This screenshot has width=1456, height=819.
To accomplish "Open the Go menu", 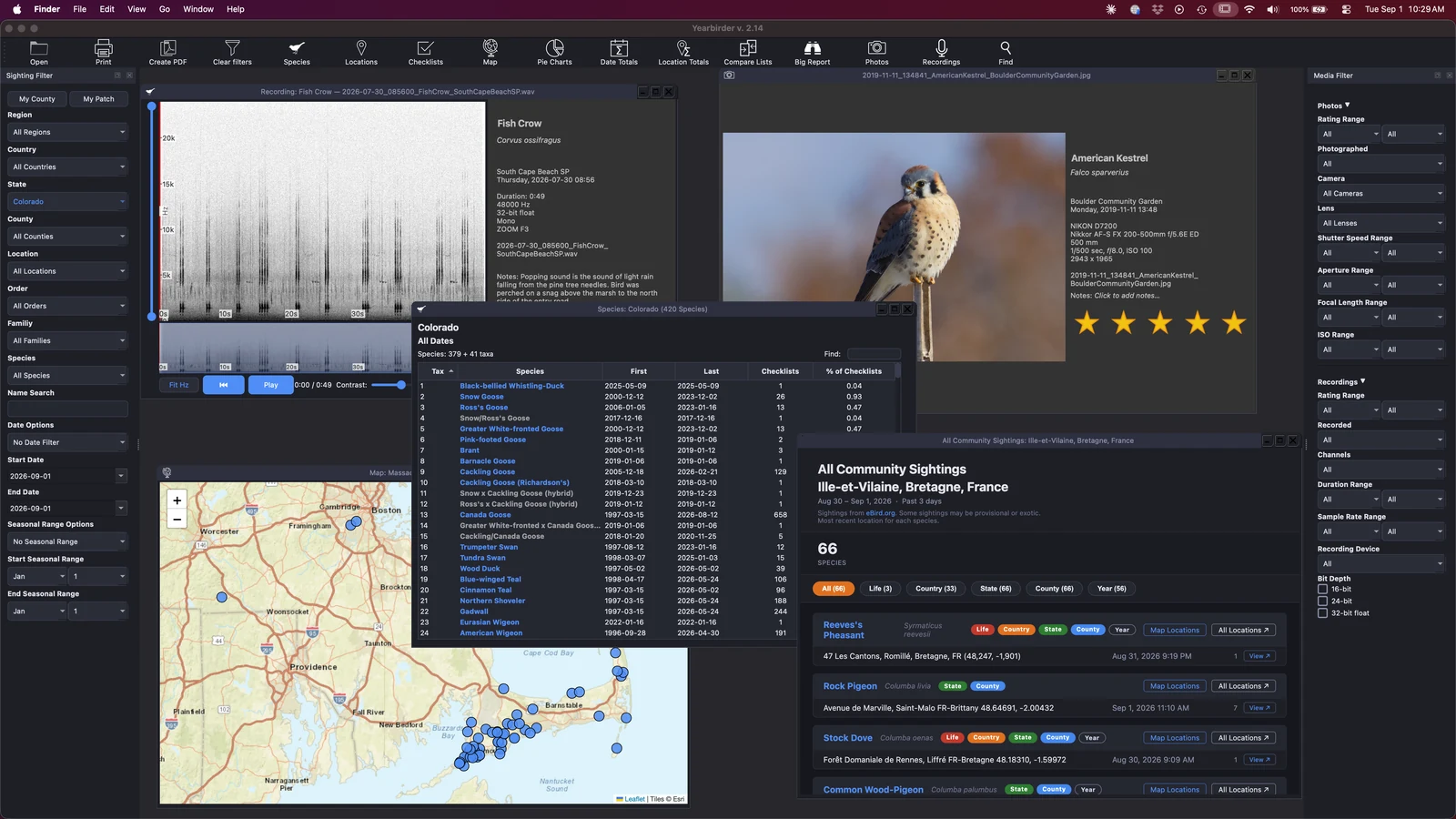I will click(x=165, y=9).
